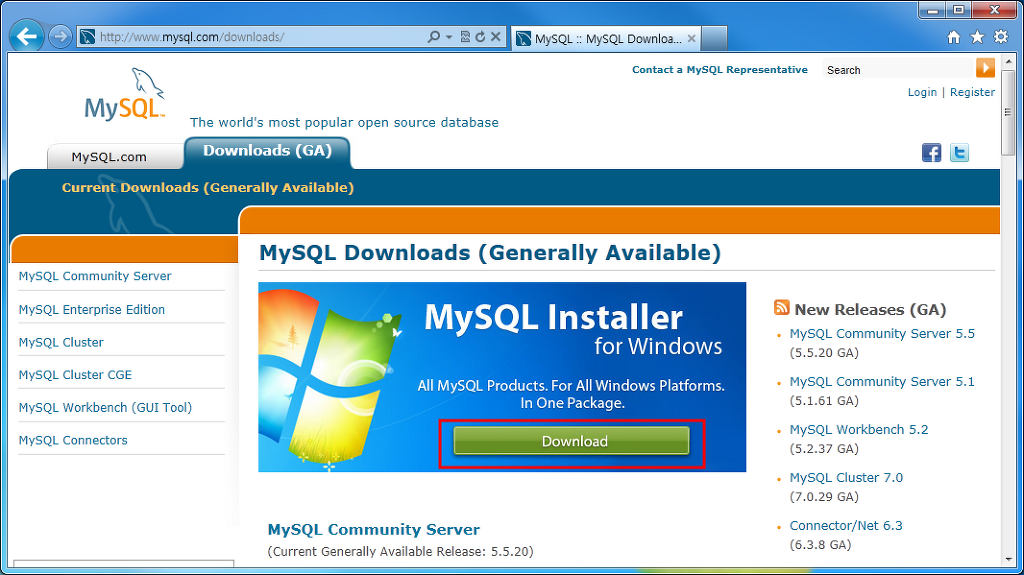Open the browser Home icon
Image resolution: width=1024 pixels, height=575 pixels.
(953, 37)
